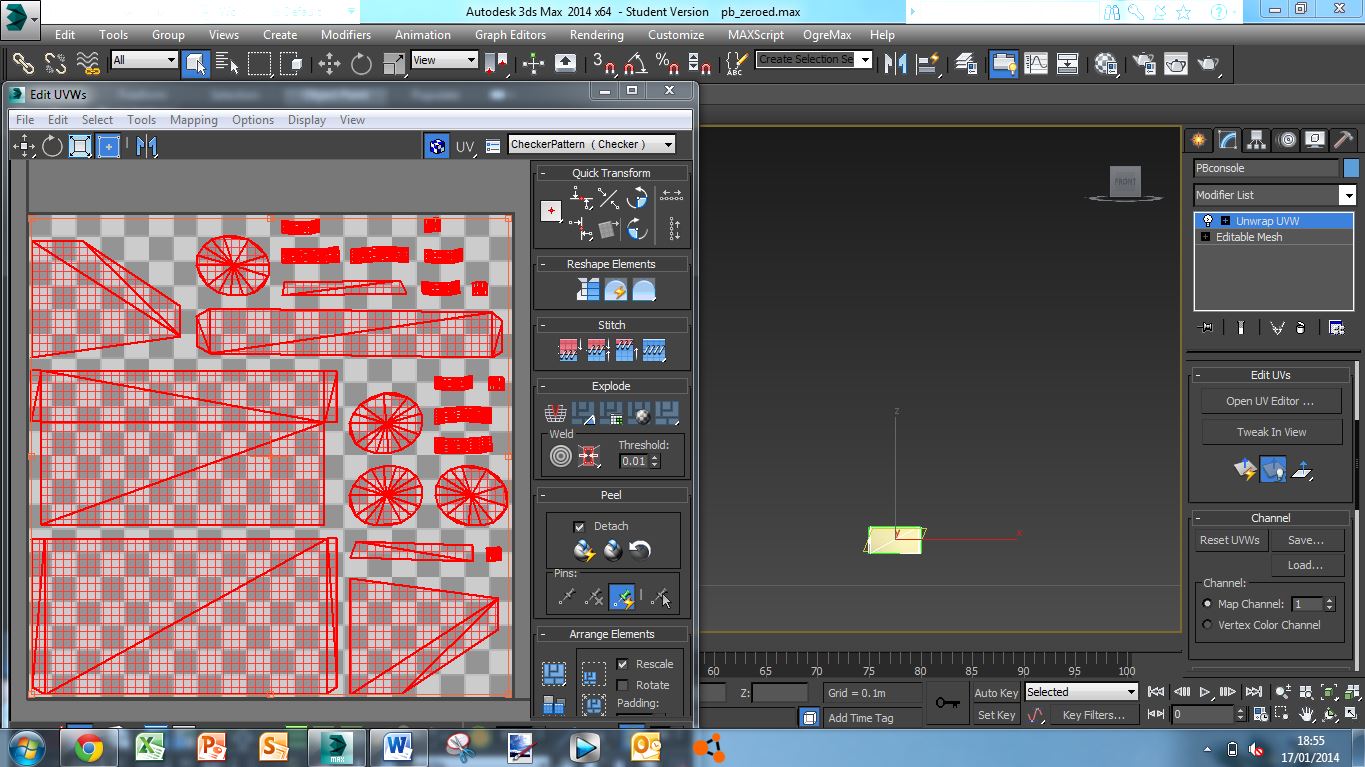
Task: Click the Configure Modifier Sets icon
Action: [1336, 327]
